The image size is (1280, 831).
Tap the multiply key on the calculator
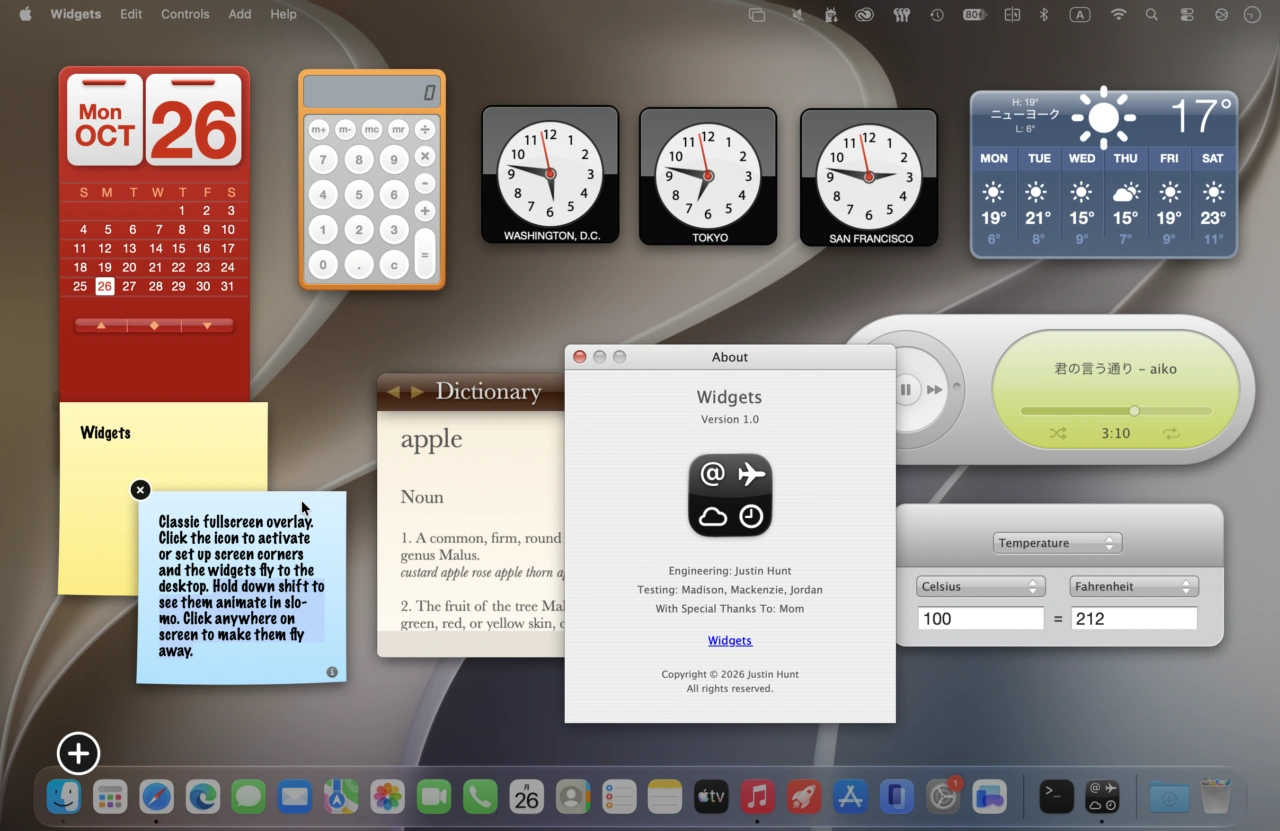425,156
